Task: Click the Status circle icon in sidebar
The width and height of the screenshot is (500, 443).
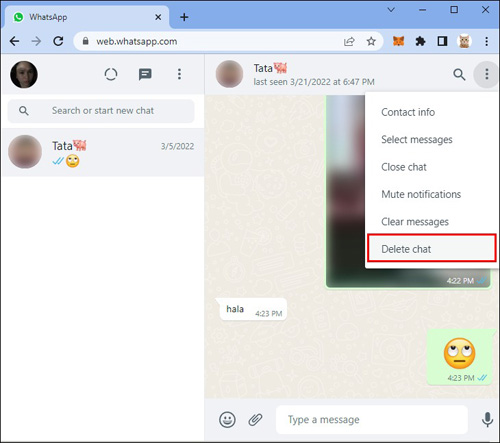Action: pos(111,74)
